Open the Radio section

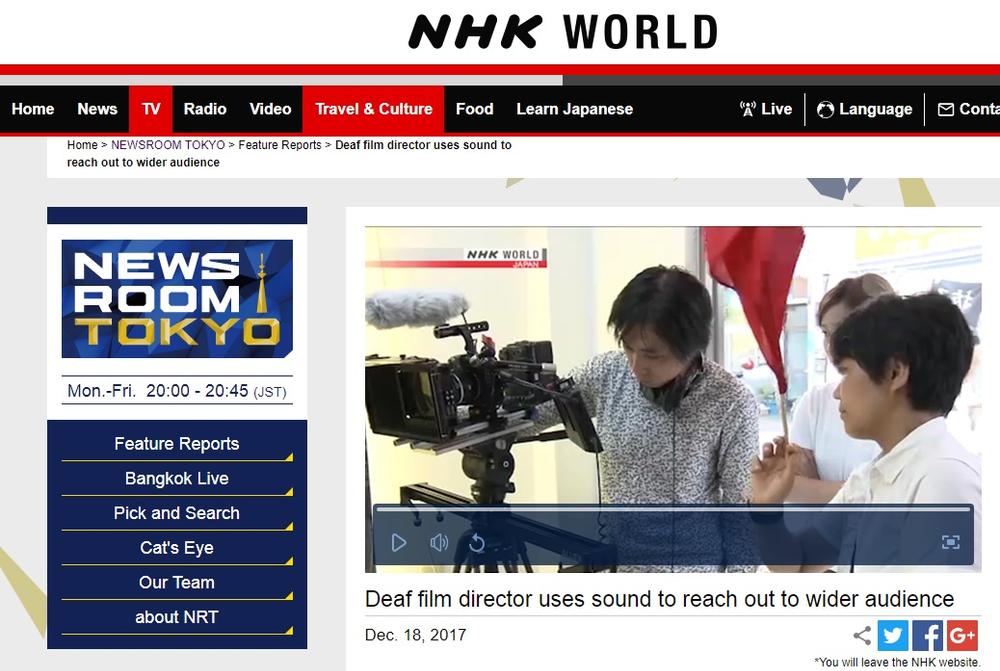pos(205,109)
